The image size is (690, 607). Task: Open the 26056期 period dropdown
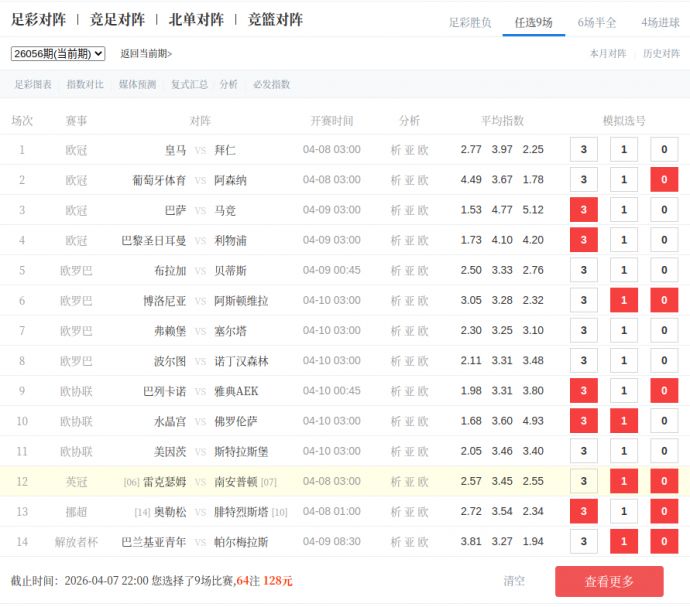click(x=57, y=54)
